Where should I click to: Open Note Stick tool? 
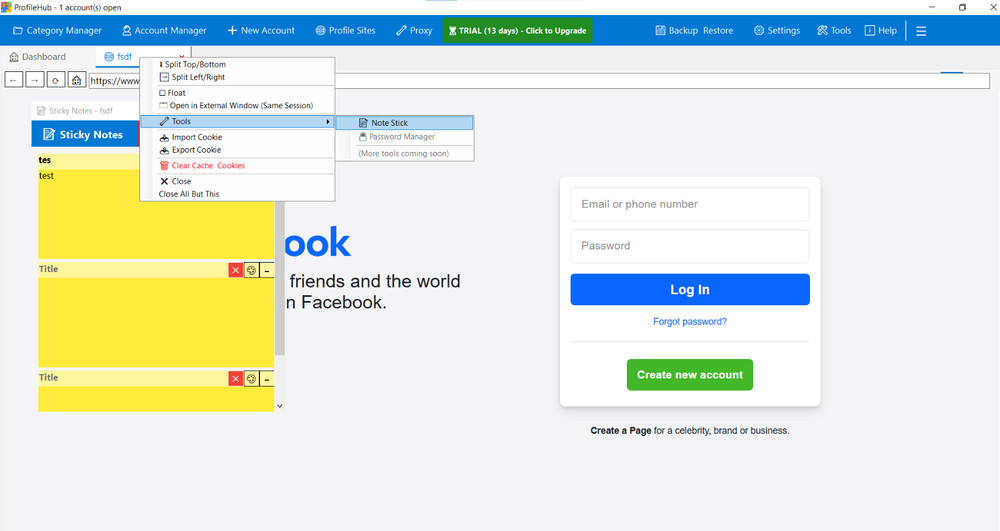[404, 123]
